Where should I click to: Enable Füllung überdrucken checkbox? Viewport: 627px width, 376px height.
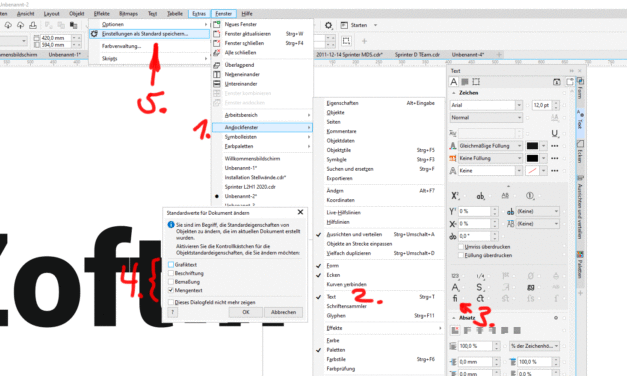pyautogui.click(x=461, y=255)
